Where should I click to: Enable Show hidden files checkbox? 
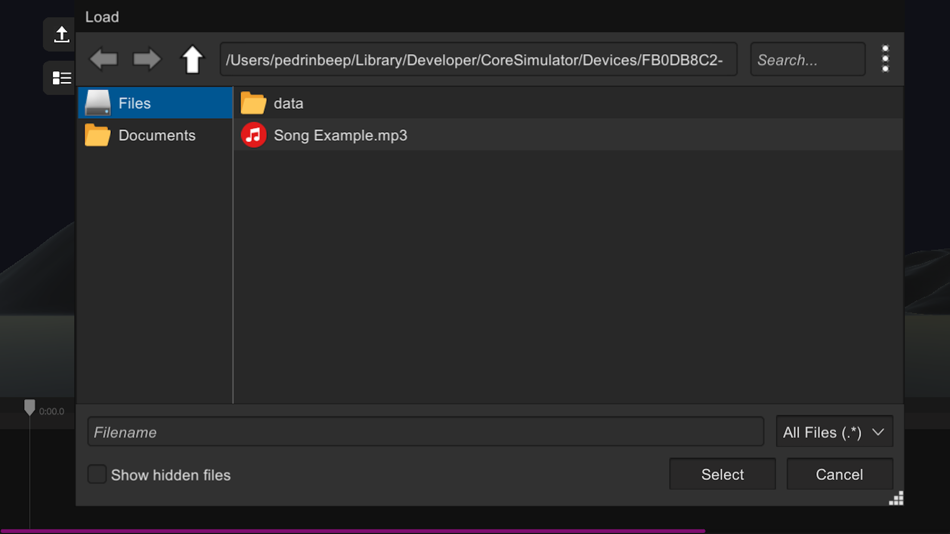[x=97, y=474]
